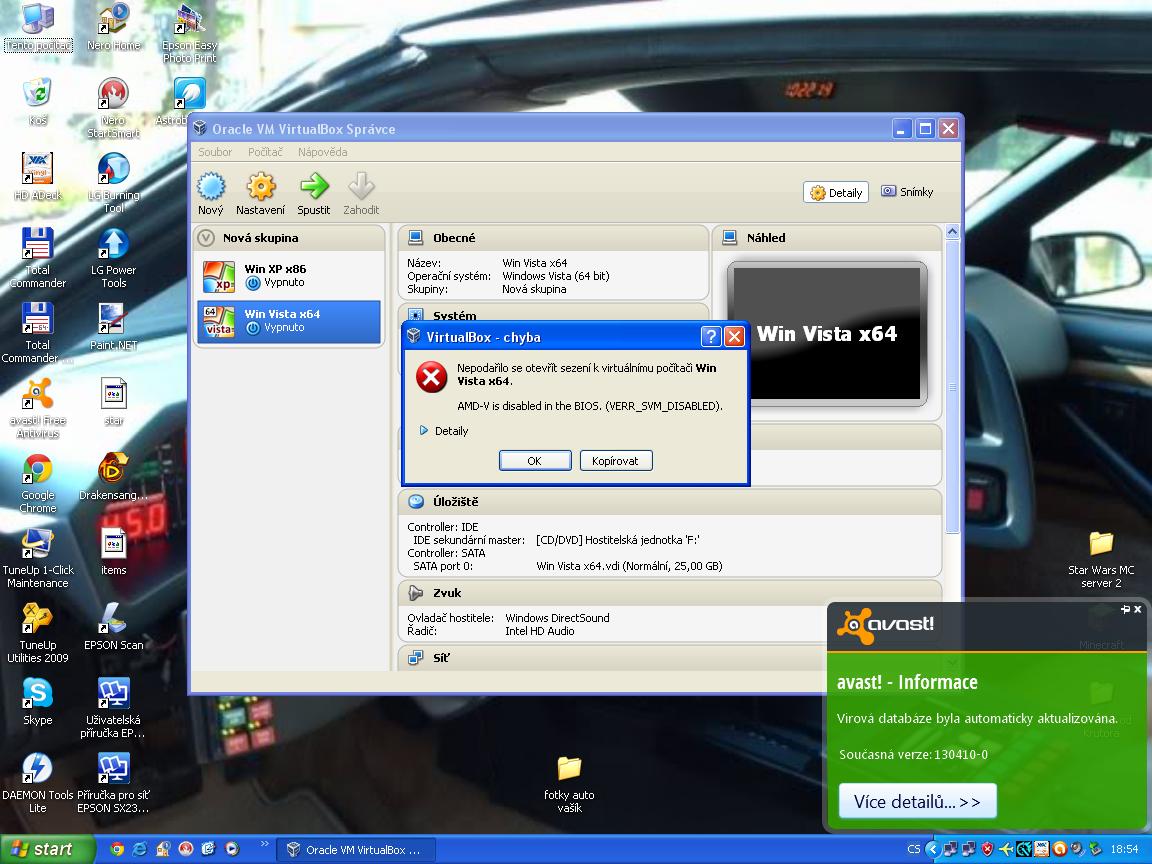Select the Koš recycle bin icon
The height and width of the screenshot is (864, 1152).
37,102
